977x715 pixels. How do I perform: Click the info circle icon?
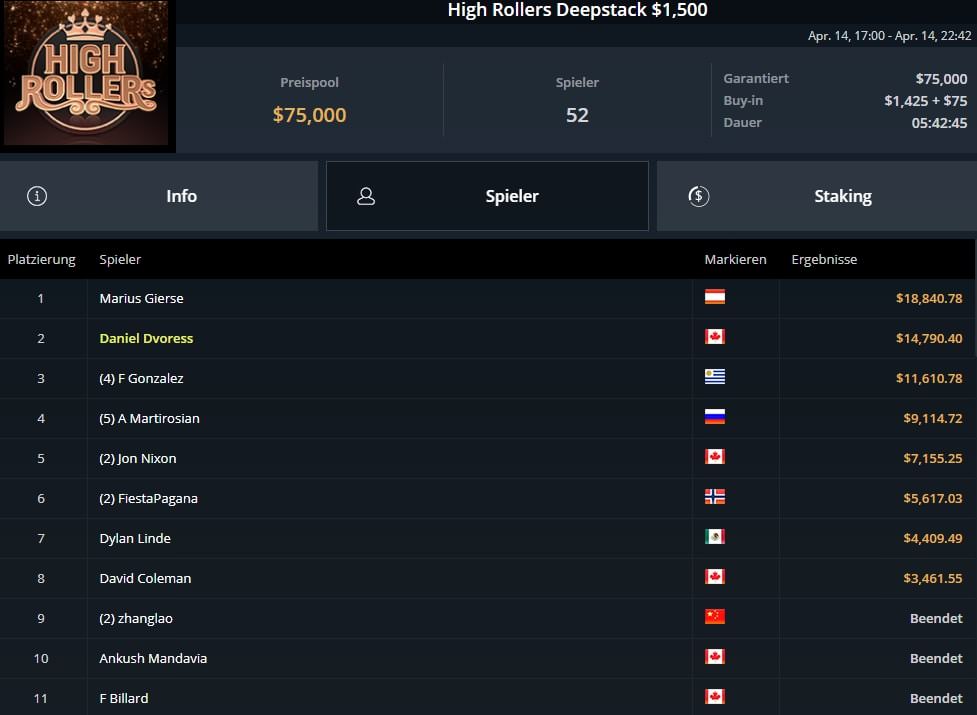(37, 196)
